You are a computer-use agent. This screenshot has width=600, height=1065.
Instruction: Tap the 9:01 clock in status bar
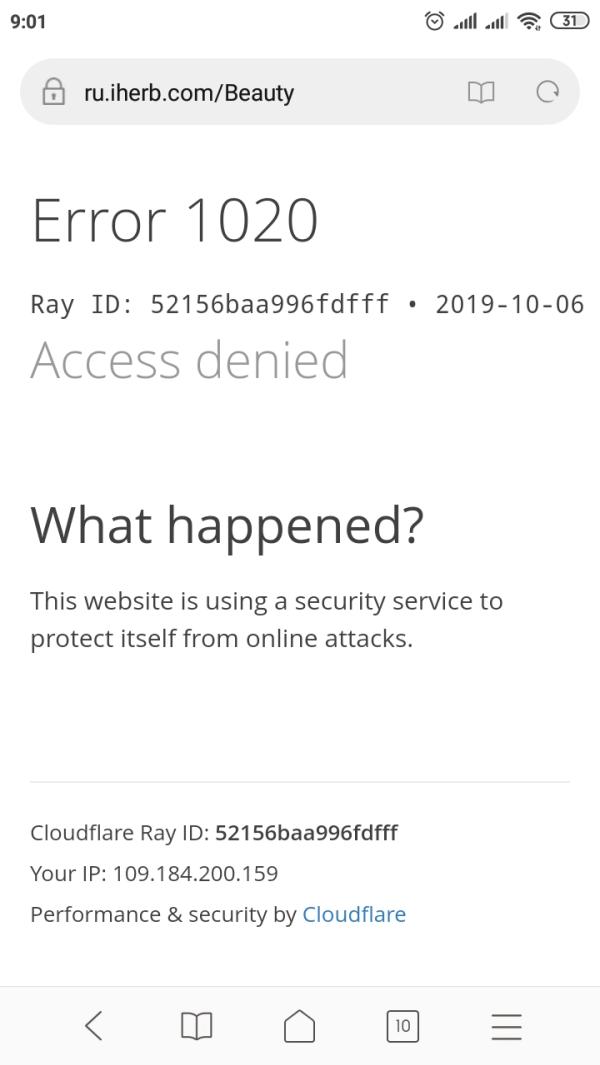pyautogui.click(x=28, y=22)
